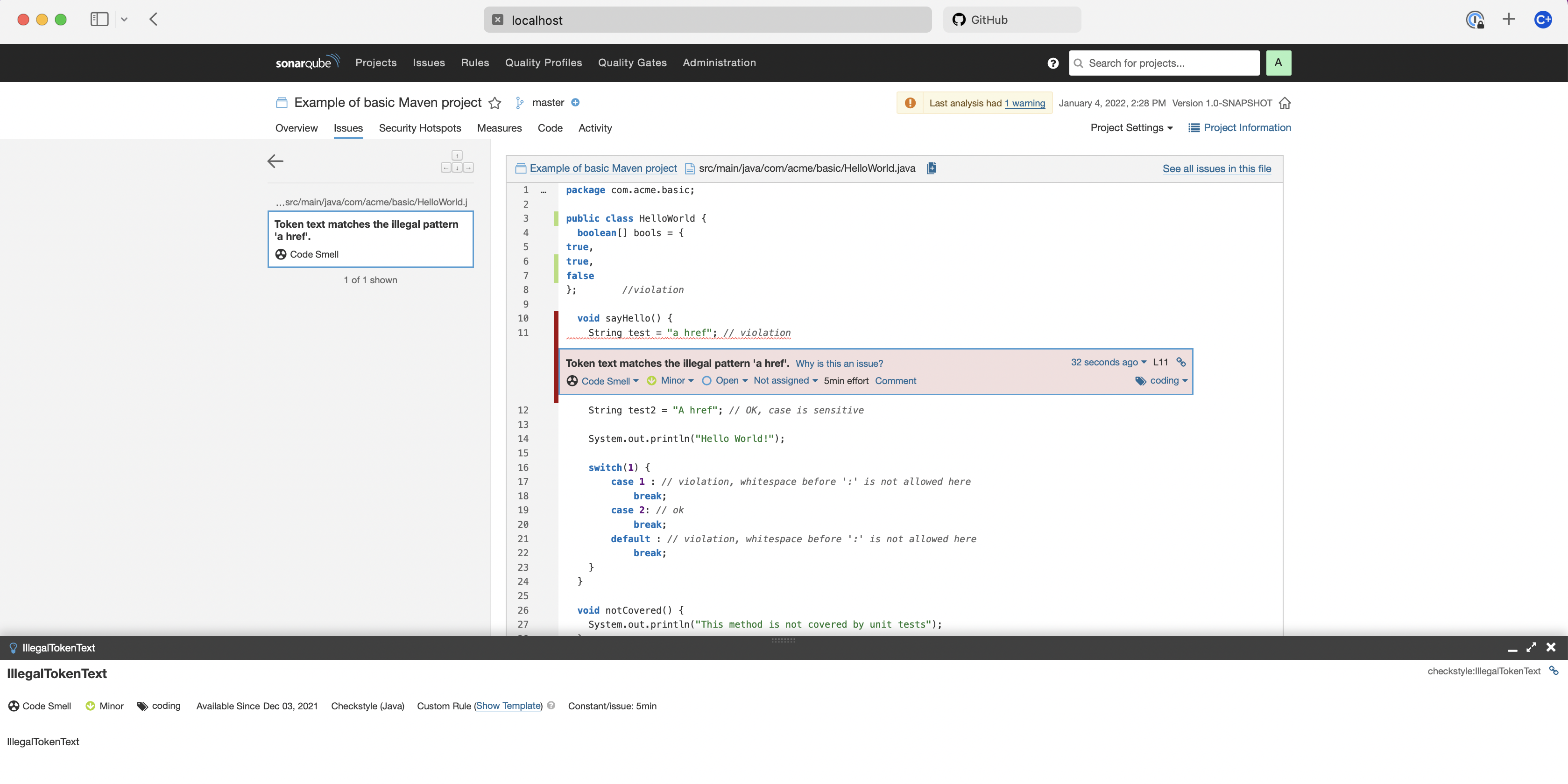Click 'See all issues in this file'
The image size is (1568, 784).
pos(1216,168)
